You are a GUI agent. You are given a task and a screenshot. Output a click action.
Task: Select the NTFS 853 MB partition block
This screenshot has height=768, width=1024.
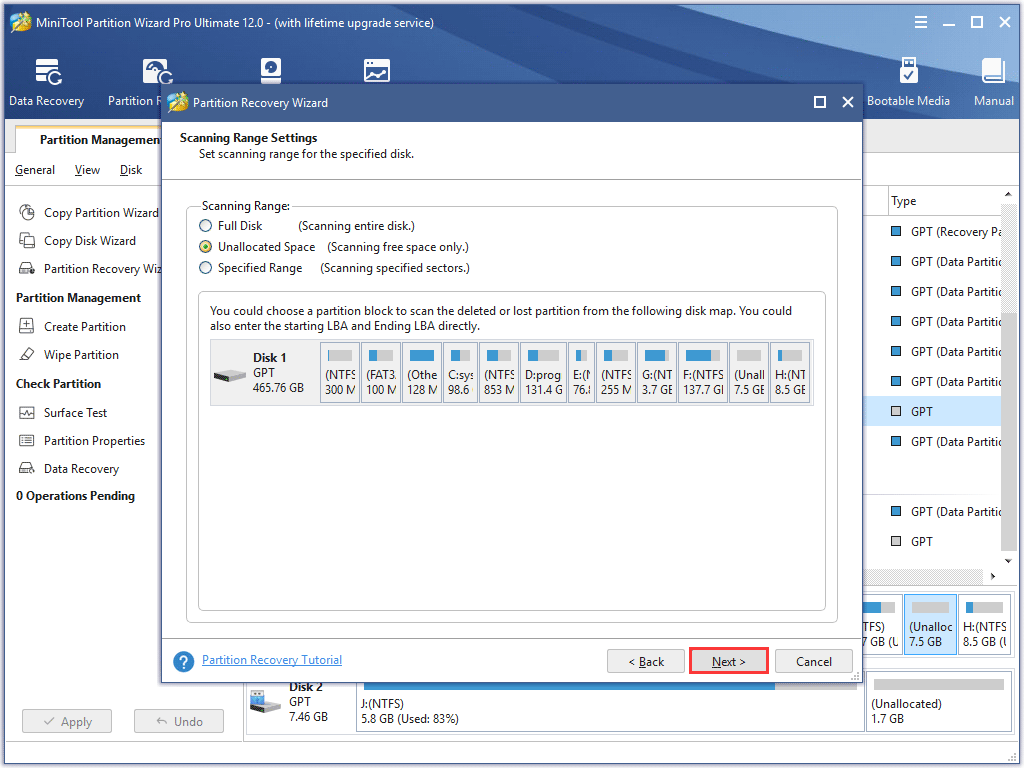[499, 373]
